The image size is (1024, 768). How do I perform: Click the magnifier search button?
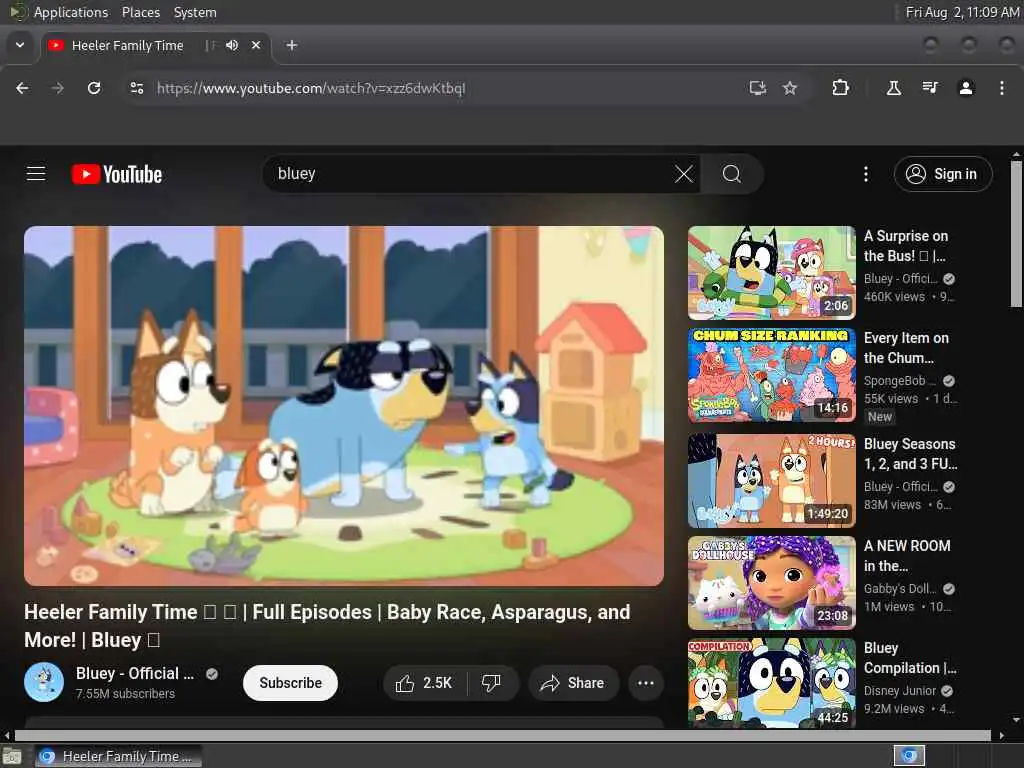pyautogui.click(x=731, y=174)
